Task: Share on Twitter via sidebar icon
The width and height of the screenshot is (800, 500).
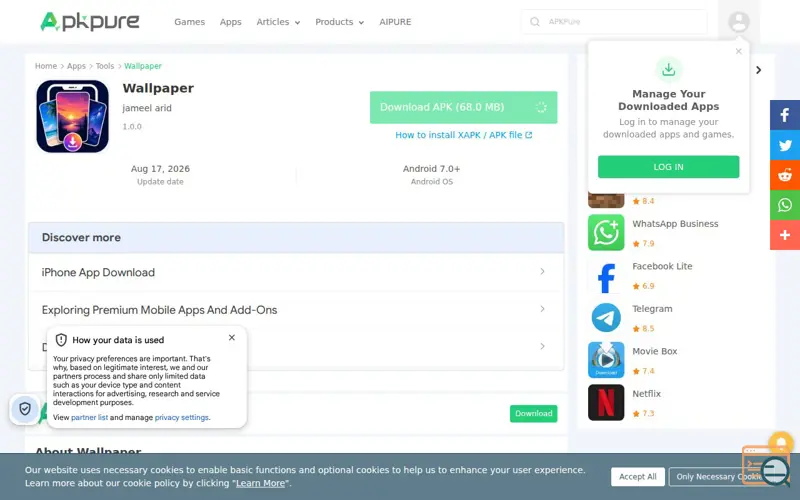Action: tap(785, 145)
